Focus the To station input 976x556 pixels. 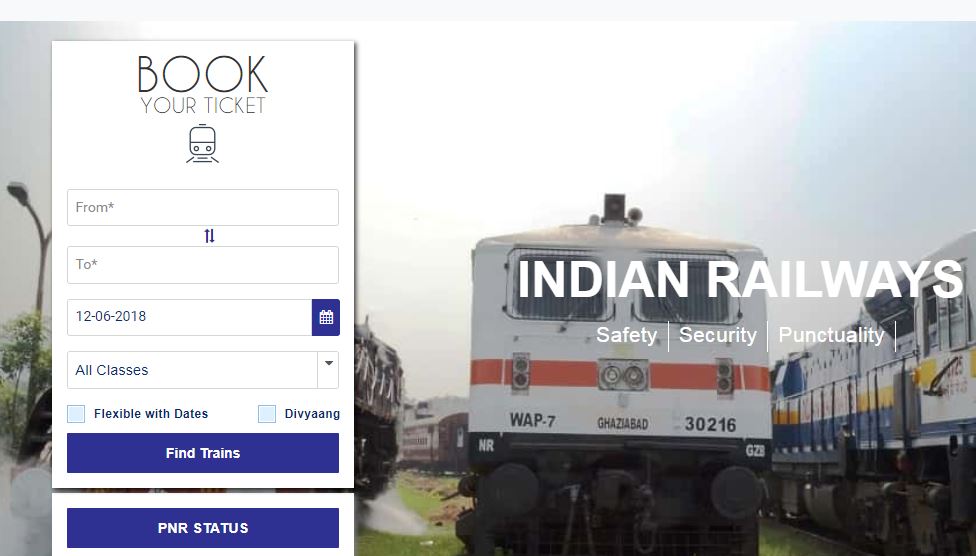203,265
